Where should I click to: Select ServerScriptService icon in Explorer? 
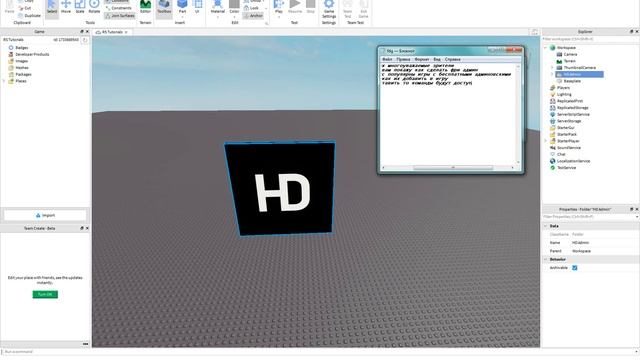point(553,114)
